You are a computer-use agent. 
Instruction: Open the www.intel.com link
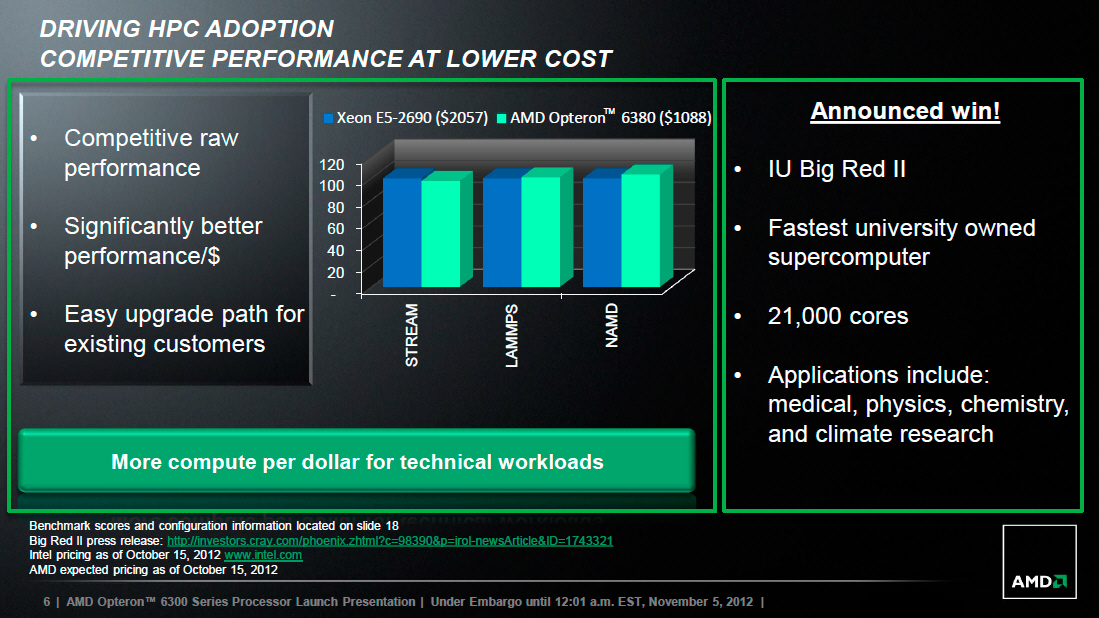click(263, 555)
